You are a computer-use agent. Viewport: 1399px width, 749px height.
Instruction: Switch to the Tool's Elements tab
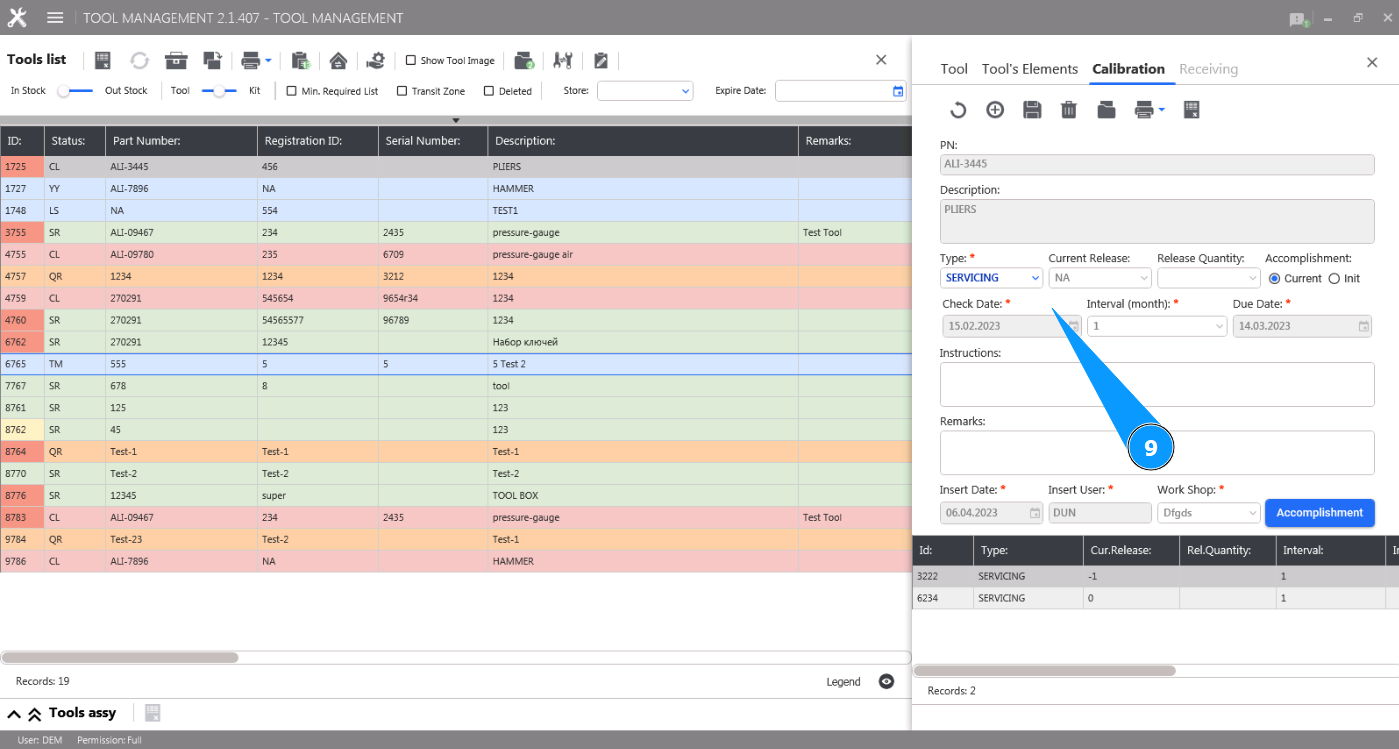tap(1029, 69)
